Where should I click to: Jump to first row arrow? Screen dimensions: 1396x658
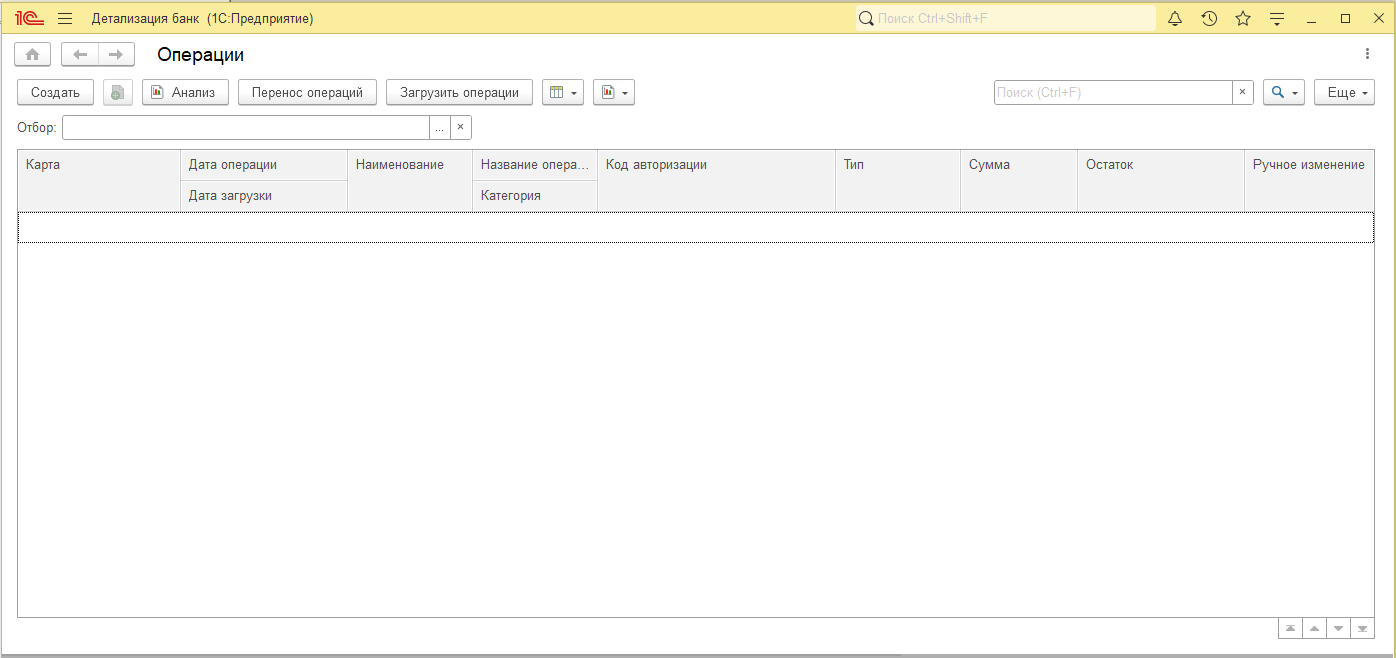click(x=1291, y=628)
